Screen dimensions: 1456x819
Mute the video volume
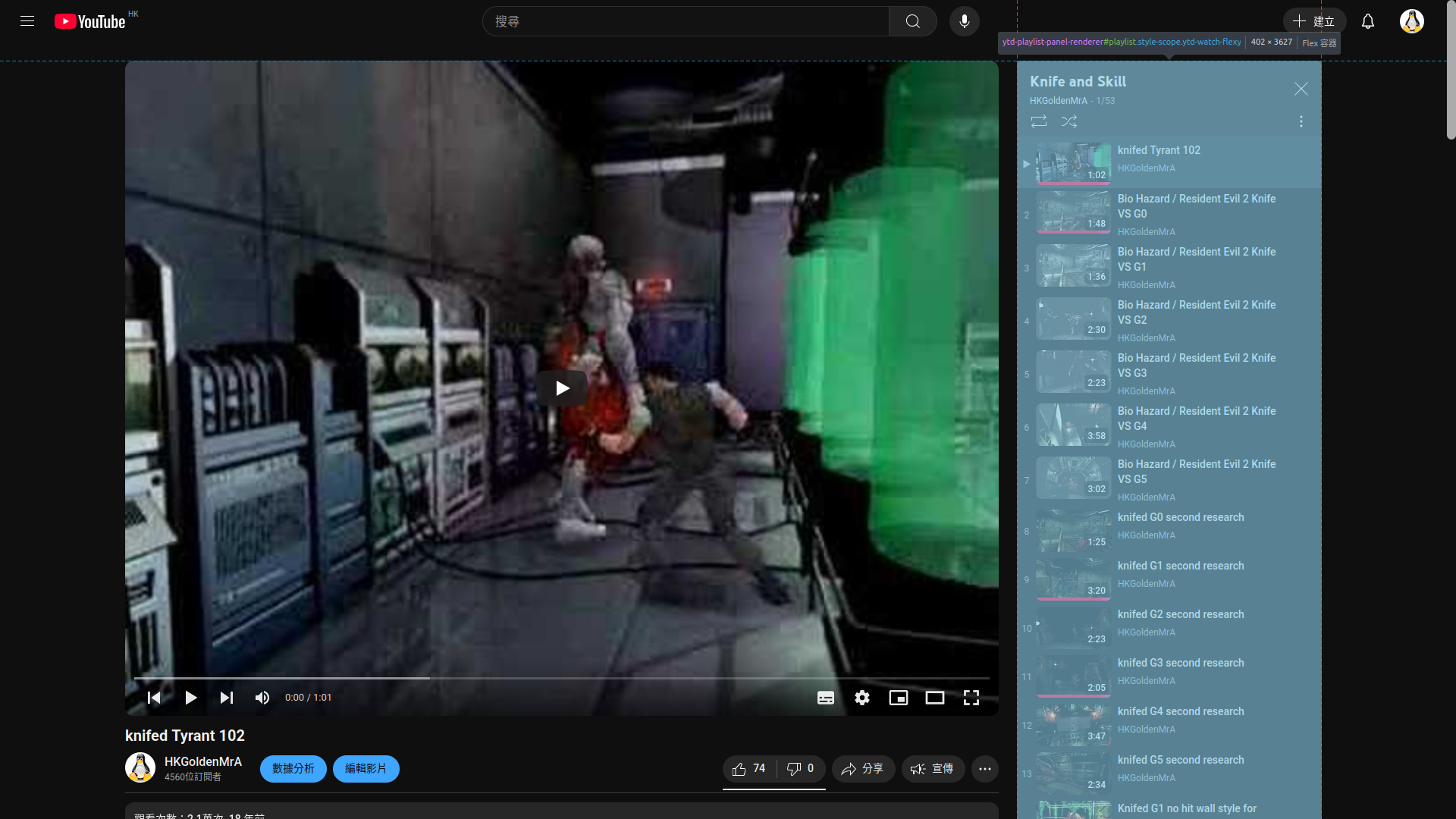tap(262, 698)
